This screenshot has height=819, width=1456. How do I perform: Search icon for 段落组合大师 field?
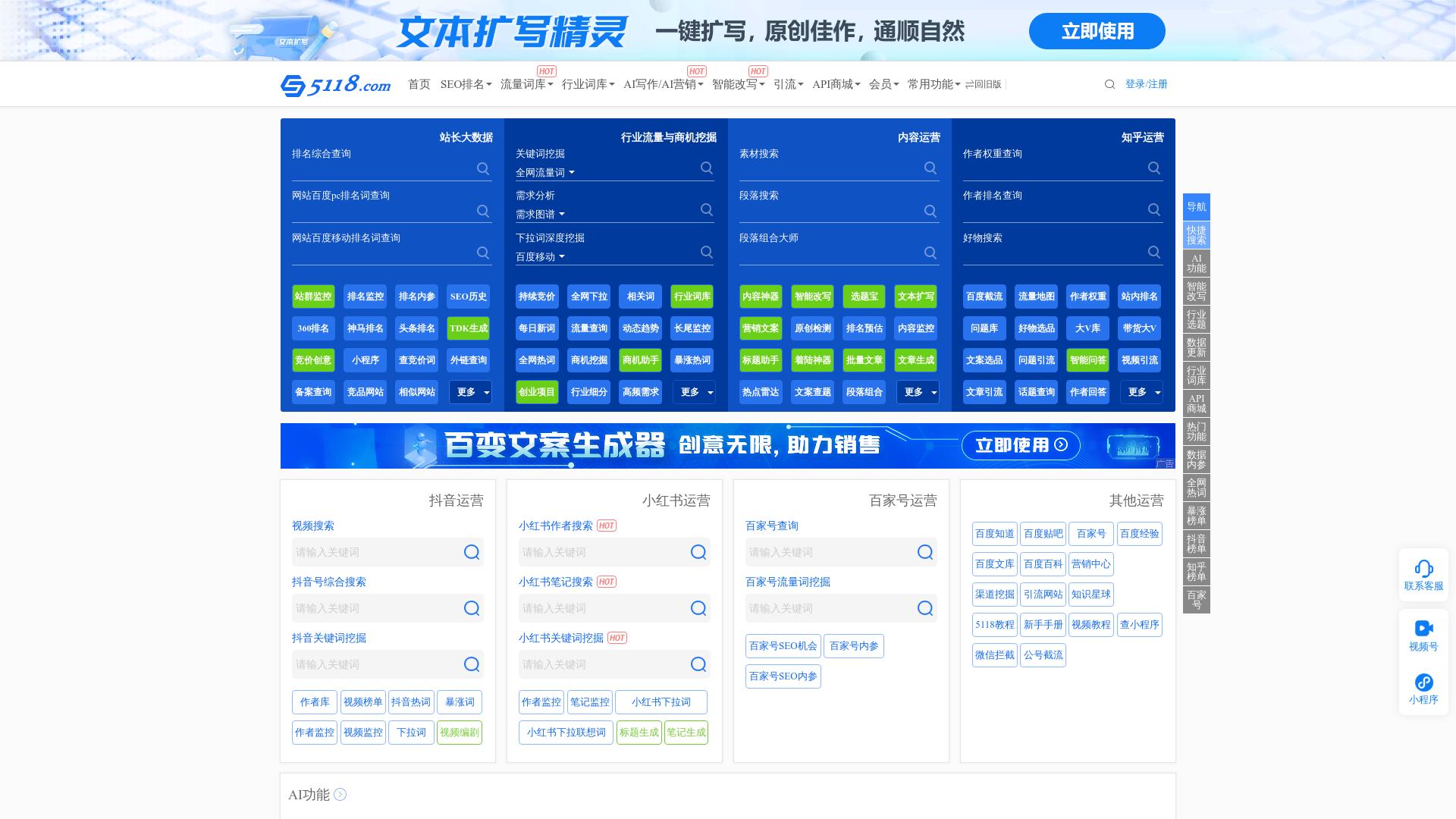pyautogui.click(x=930, y=253)
